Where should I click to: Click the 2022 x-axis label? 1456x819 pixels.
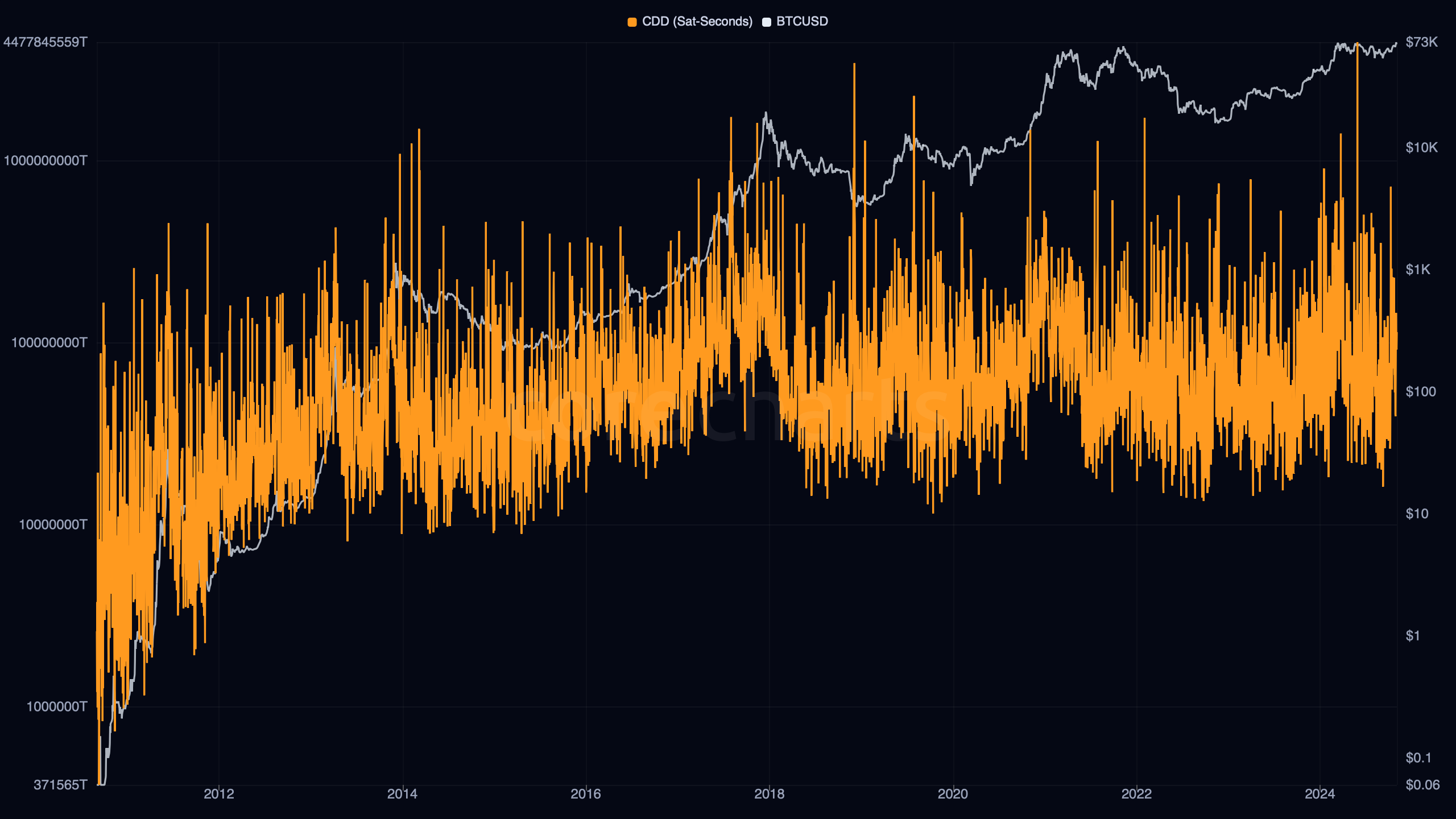pos(1136,794)
